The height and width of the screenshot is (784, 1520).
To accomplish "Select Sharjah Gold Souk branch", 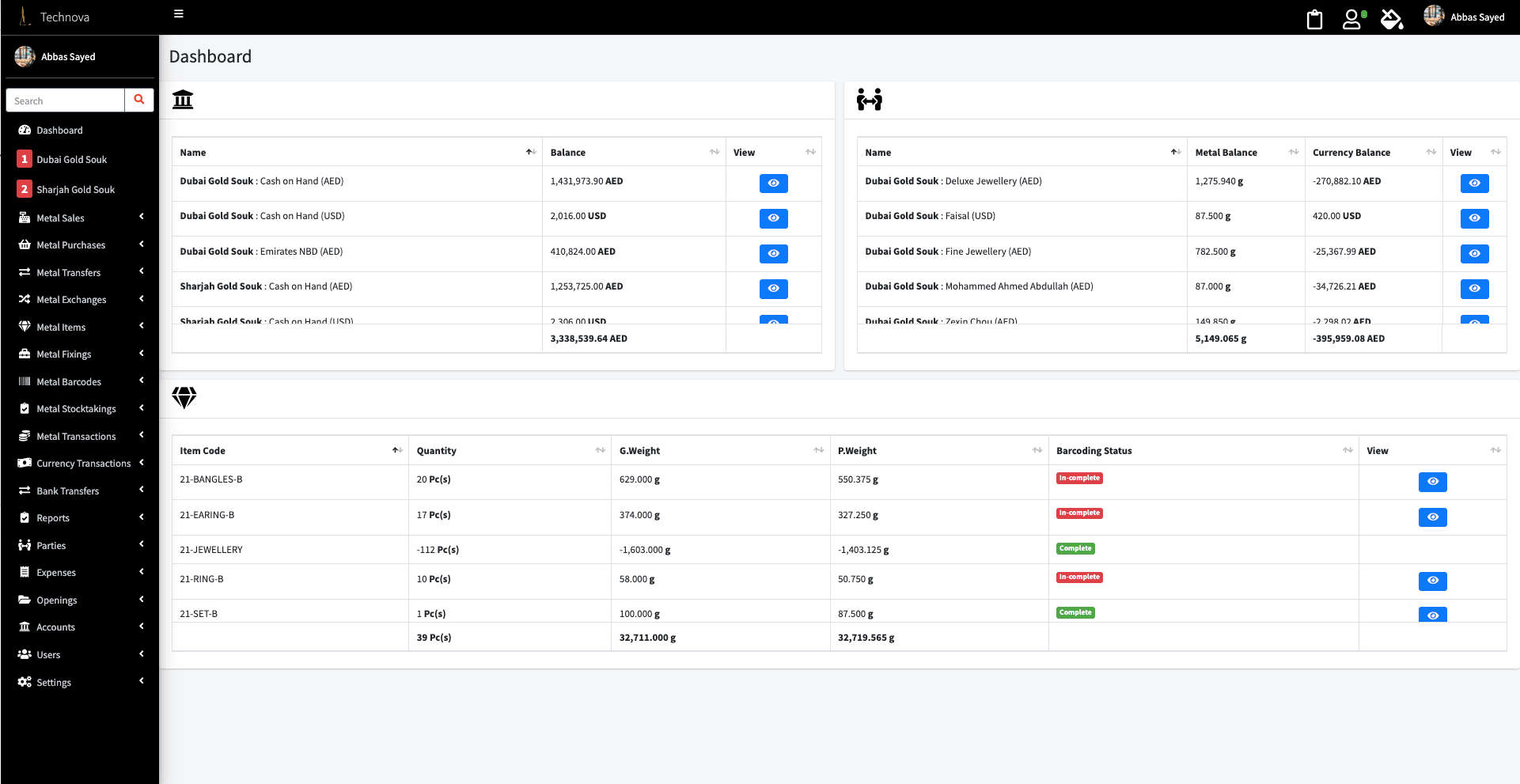I will coord(75,190).
